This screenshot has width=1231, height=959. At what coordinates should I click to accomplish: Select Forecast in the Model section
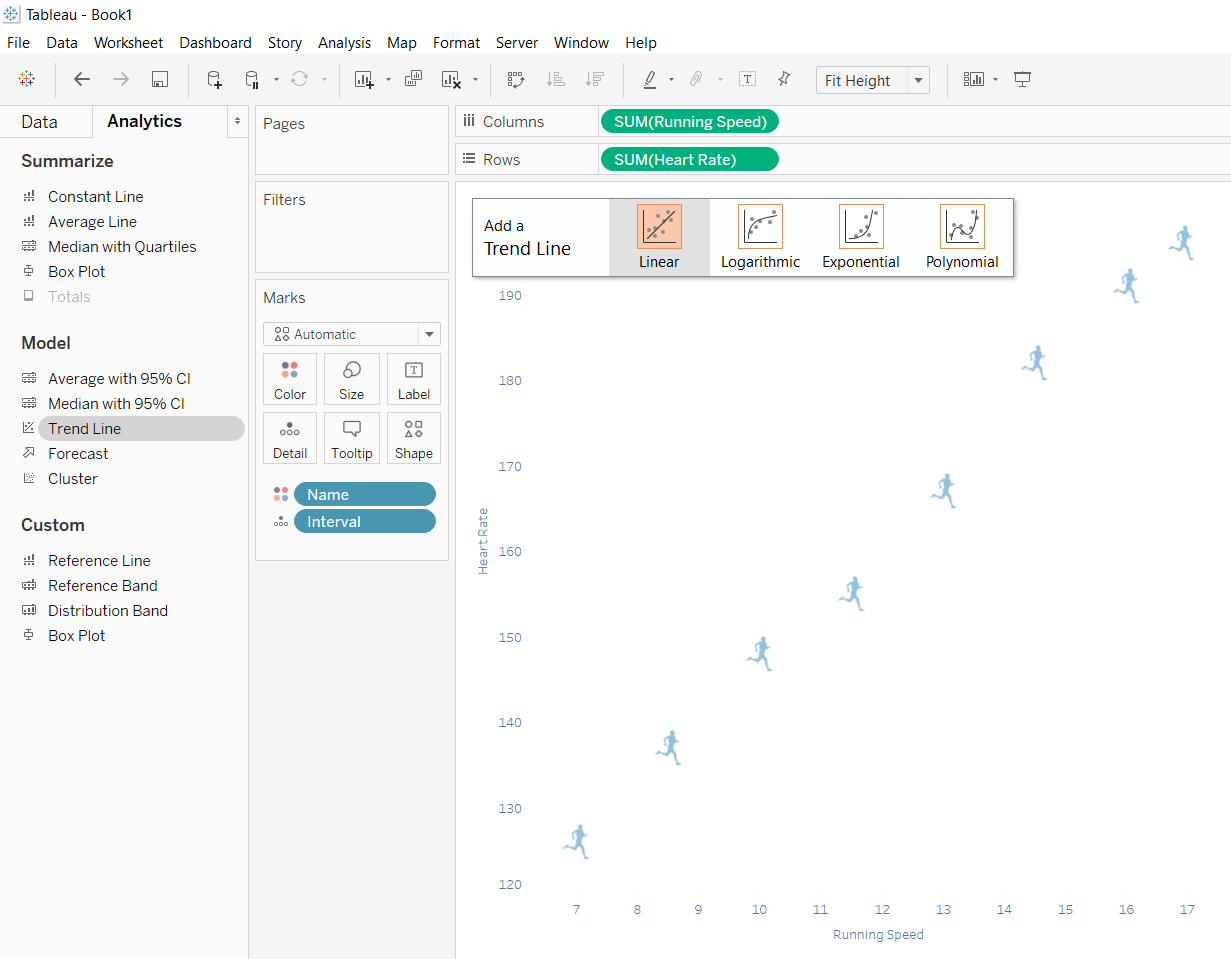[x=78, y=454]
